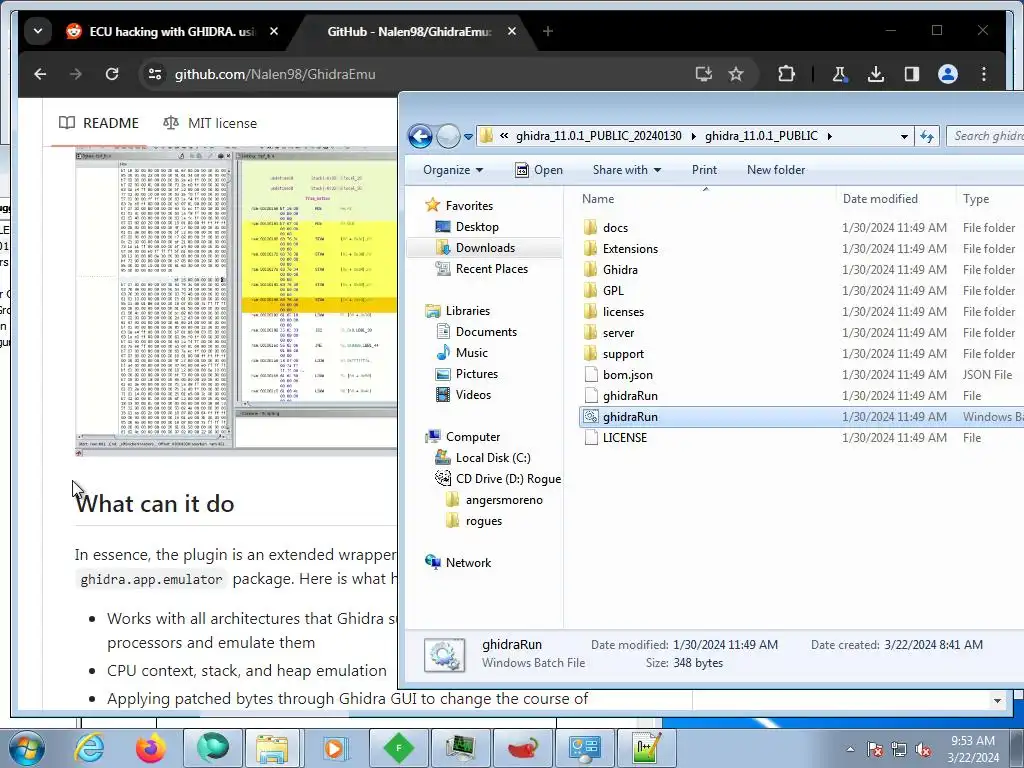Close the ECU hacking Reddit tab

(x=274, y=31)
